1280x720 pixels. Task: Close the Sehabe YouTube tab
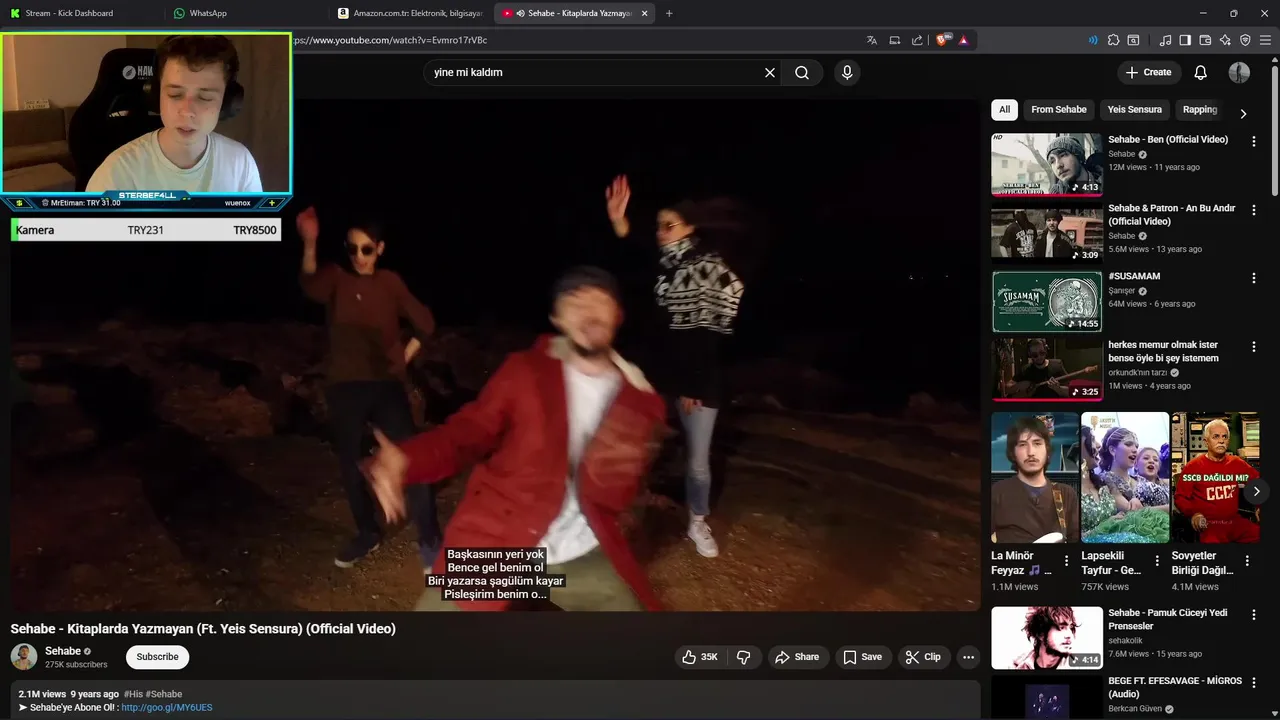tap(644, 13)
